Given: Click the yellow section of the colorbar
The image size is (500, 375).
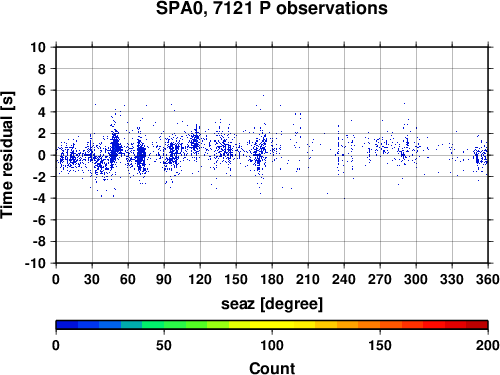Looking at the screenshot, I should click(272, 325).
